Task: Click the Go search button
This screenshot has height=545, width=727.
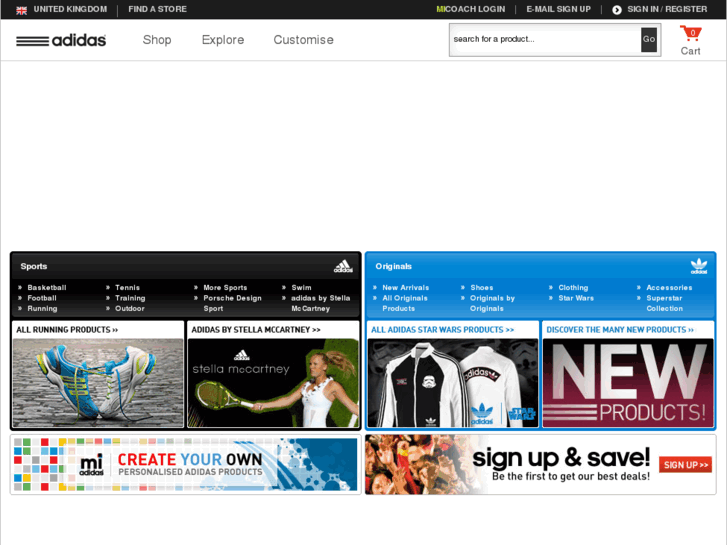Action: click(649, 39)
